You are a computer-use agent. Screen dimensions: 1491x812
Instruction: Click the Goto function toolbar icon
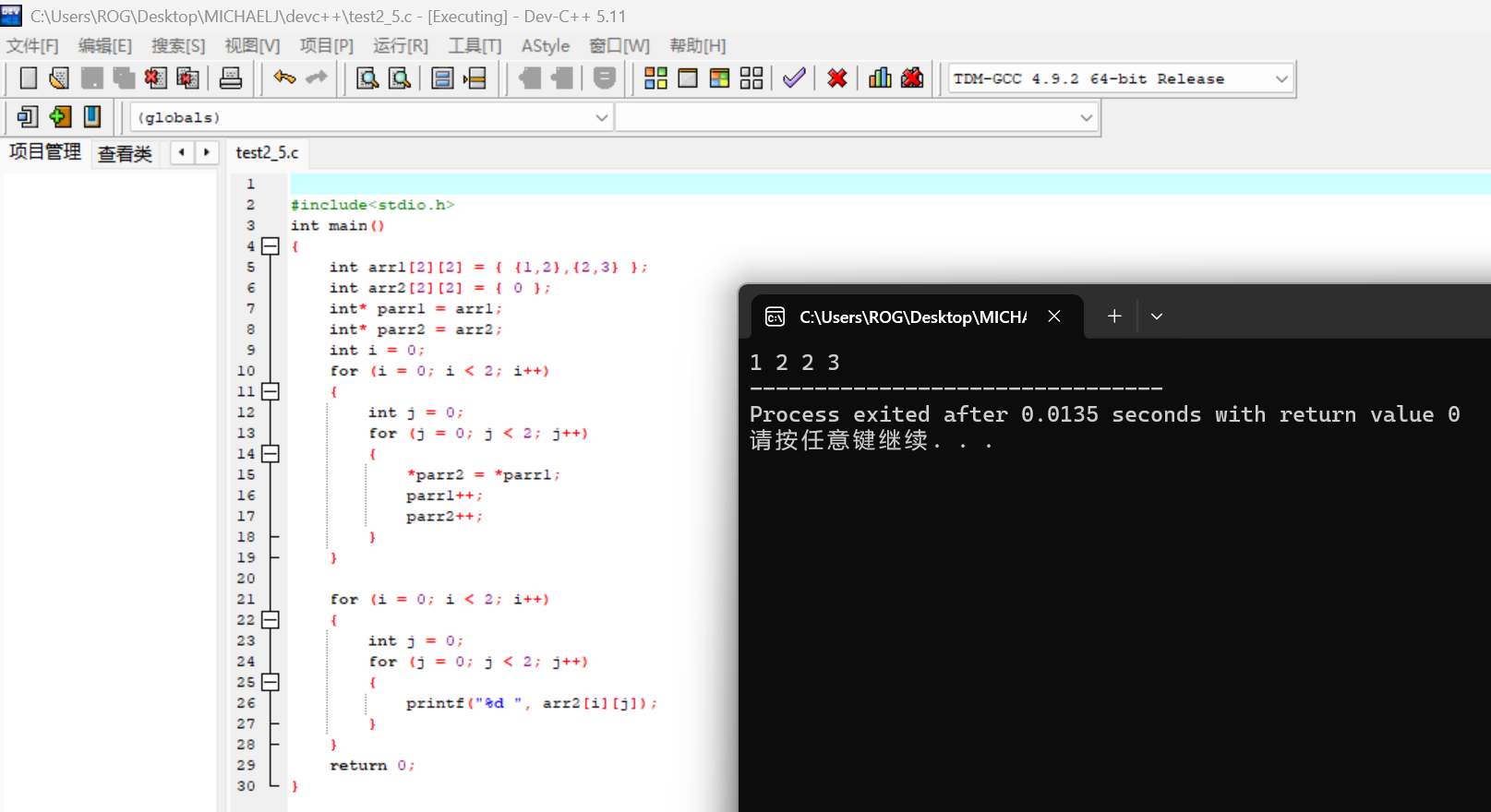(x=443, y=78)
